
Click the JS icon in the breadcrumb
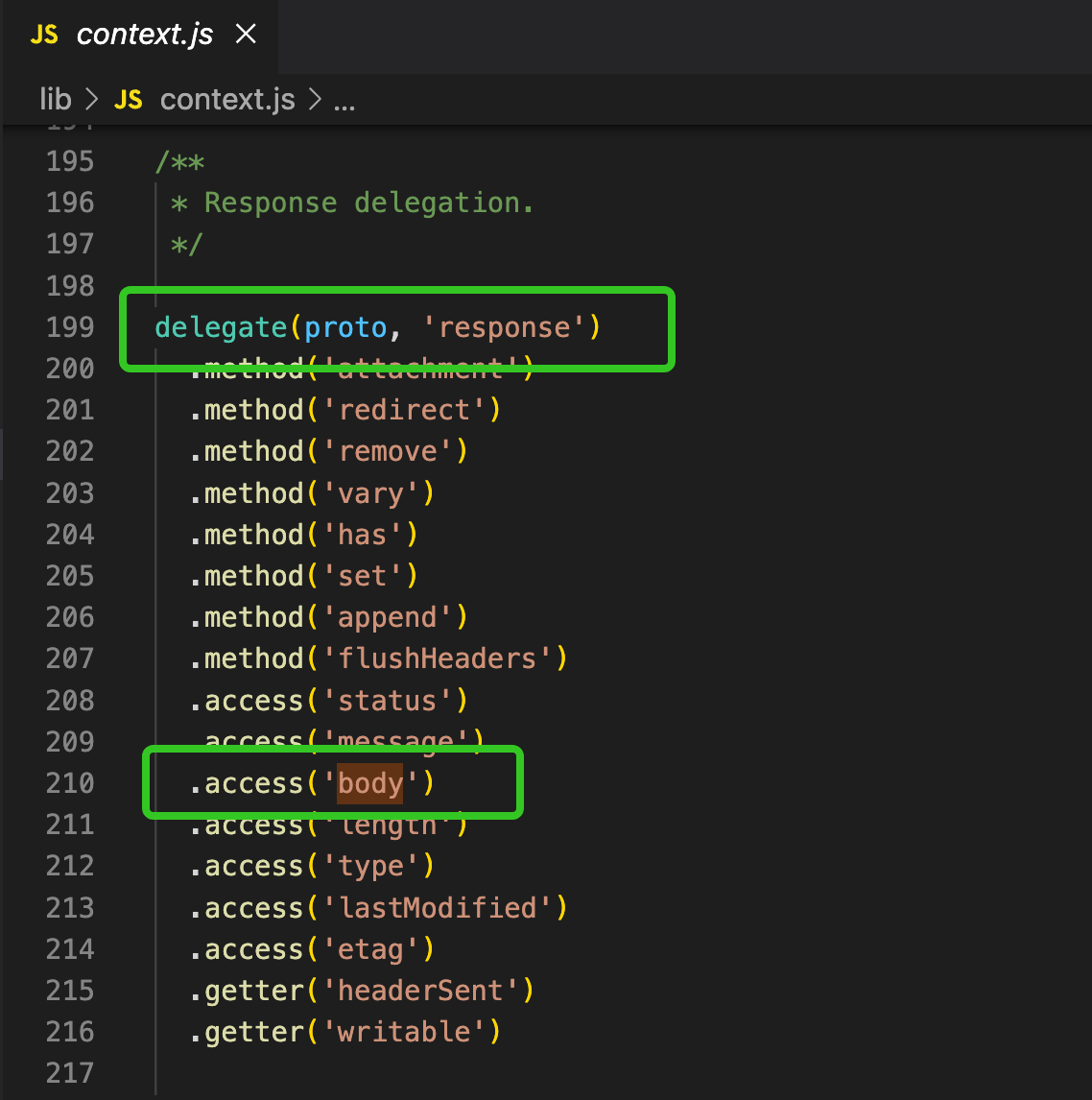129,99
